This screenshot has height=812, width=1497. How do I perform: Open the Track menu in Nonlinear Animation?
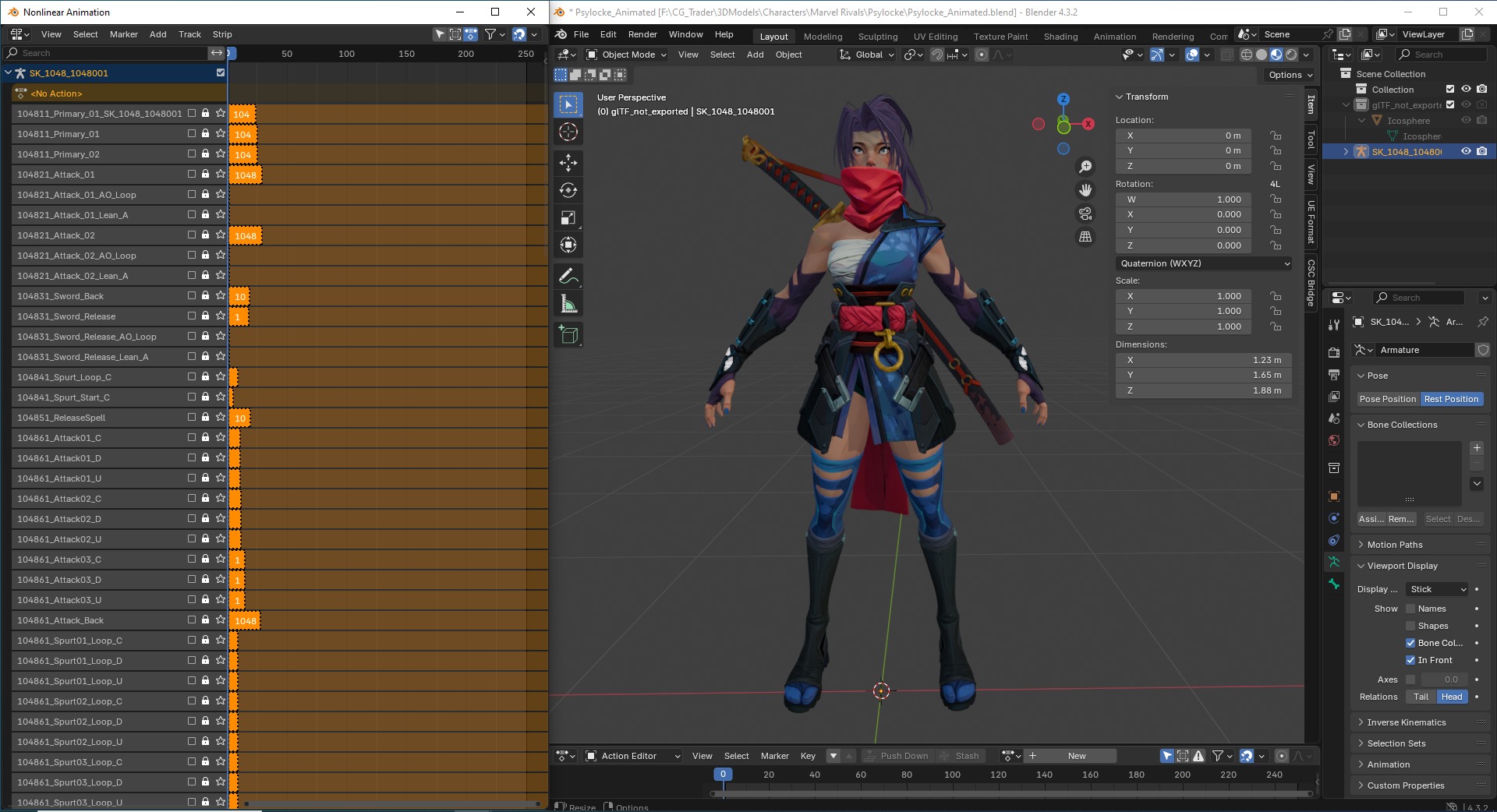189,34
